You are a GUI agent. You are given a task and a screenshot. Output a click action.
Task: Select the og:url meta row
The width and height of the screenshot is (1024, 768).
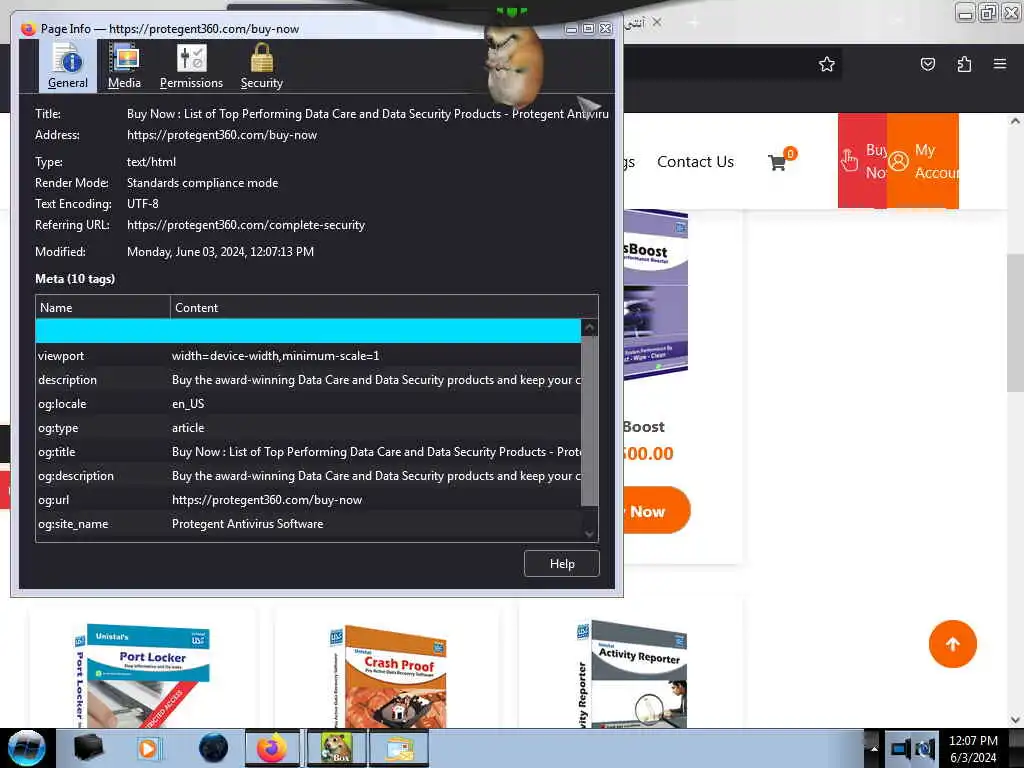click(308, 500)
